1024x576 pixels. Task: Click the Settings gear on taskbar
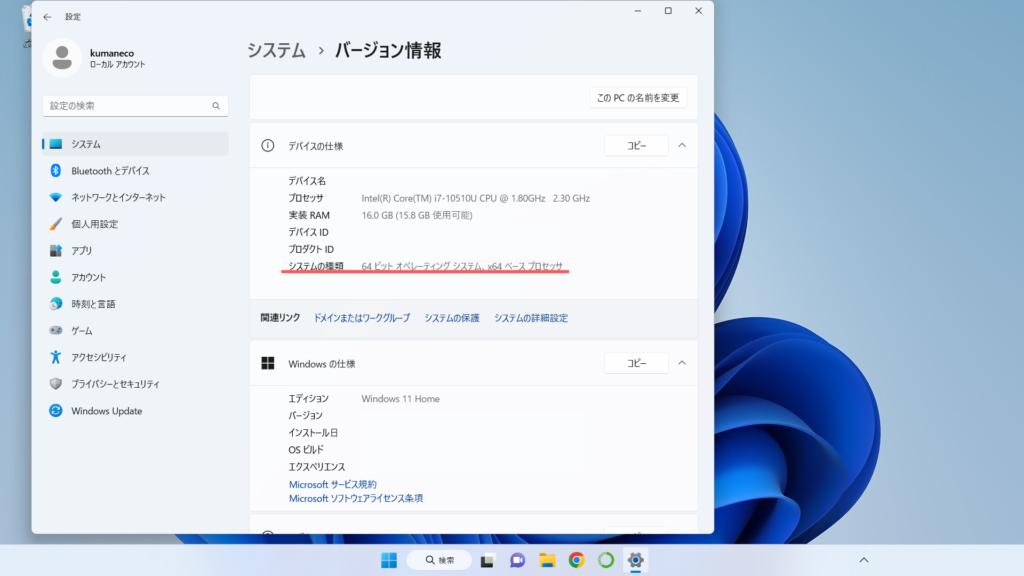635,560
